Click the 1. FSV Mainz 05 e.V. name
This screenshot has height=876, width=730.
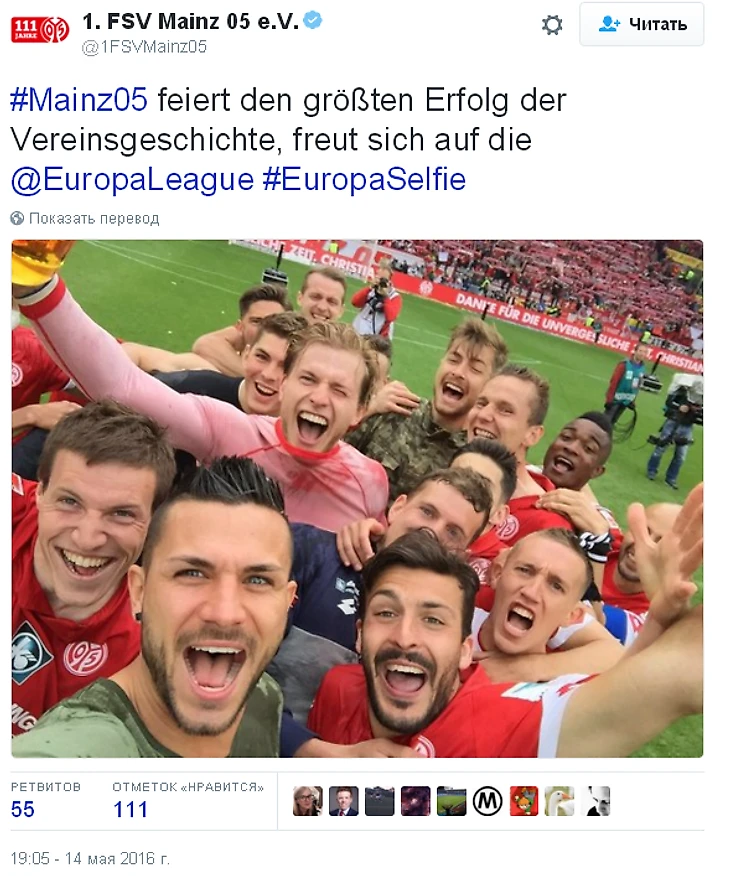point(190,21)
